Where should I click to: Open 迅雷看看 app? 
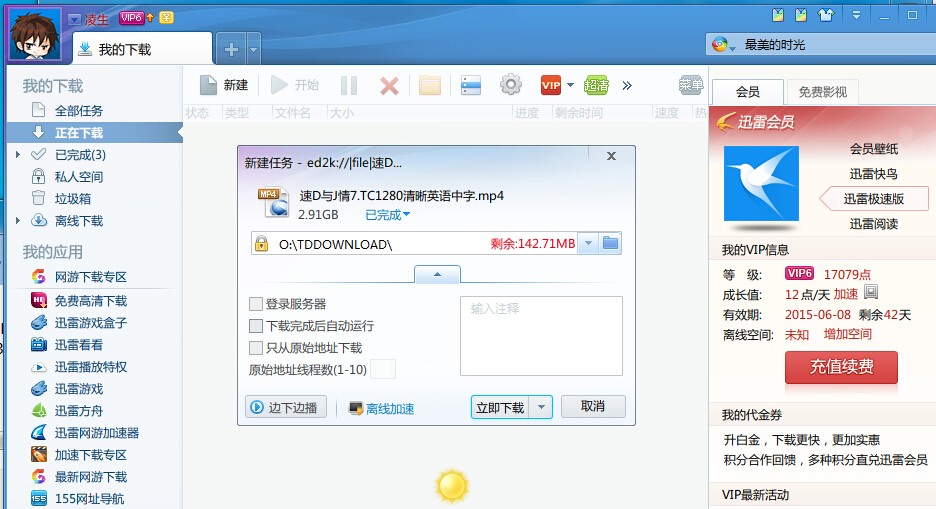pos(79,345)
